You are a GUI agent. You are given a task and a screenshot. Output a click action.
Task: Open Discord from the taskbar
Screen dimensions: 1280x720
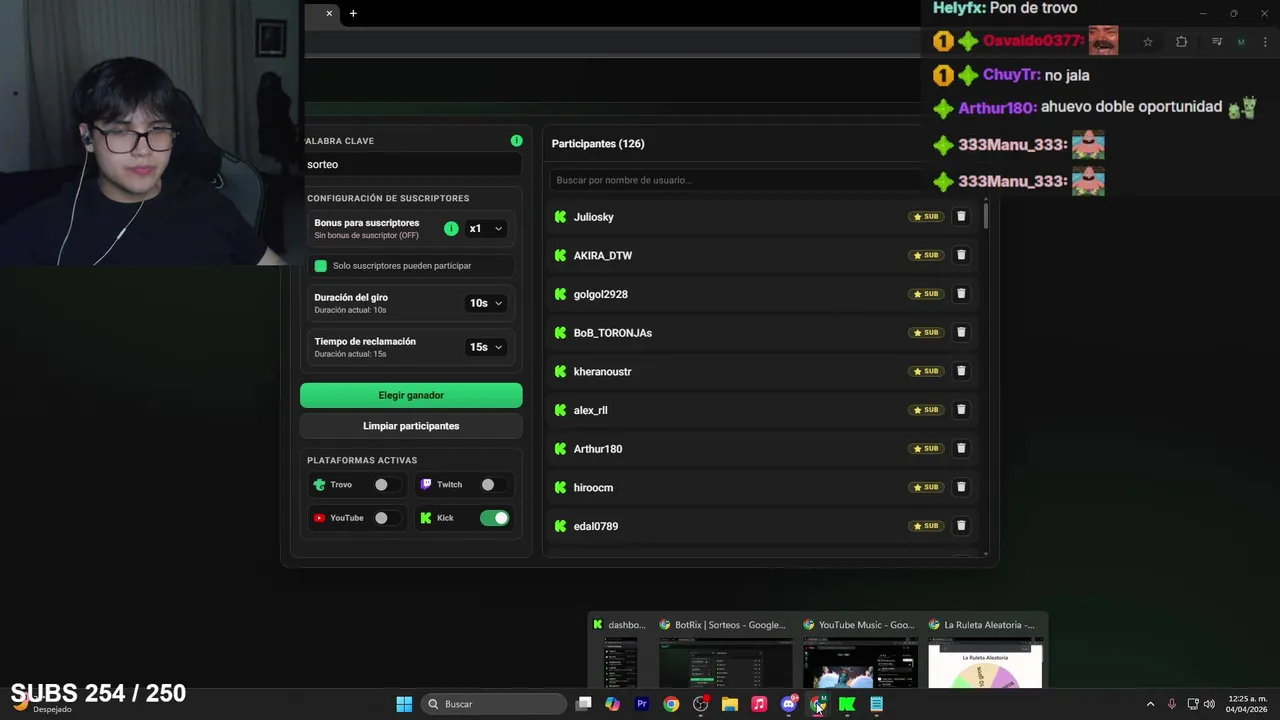coord(788,704)
